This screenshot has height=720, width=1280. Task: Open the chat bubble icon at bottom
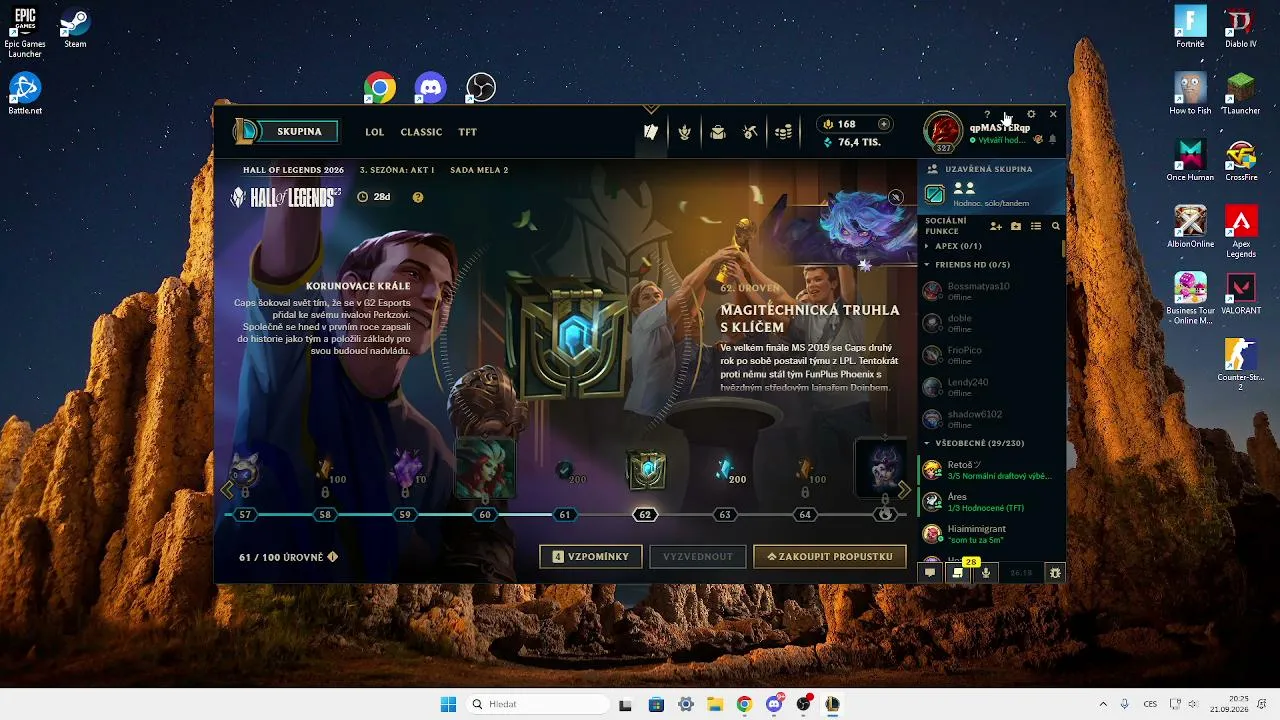coord(930,573)
